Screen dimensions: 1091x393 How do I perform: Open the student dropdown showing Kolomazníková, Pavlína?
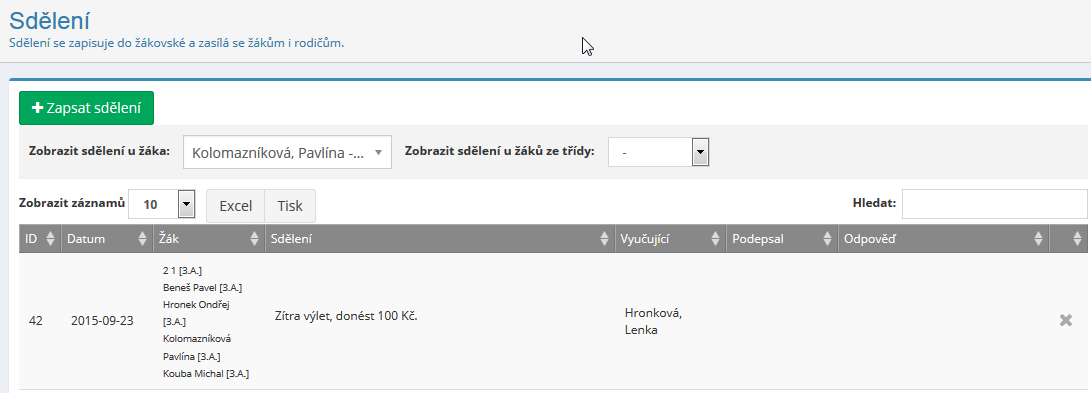(x=287, y=152)
